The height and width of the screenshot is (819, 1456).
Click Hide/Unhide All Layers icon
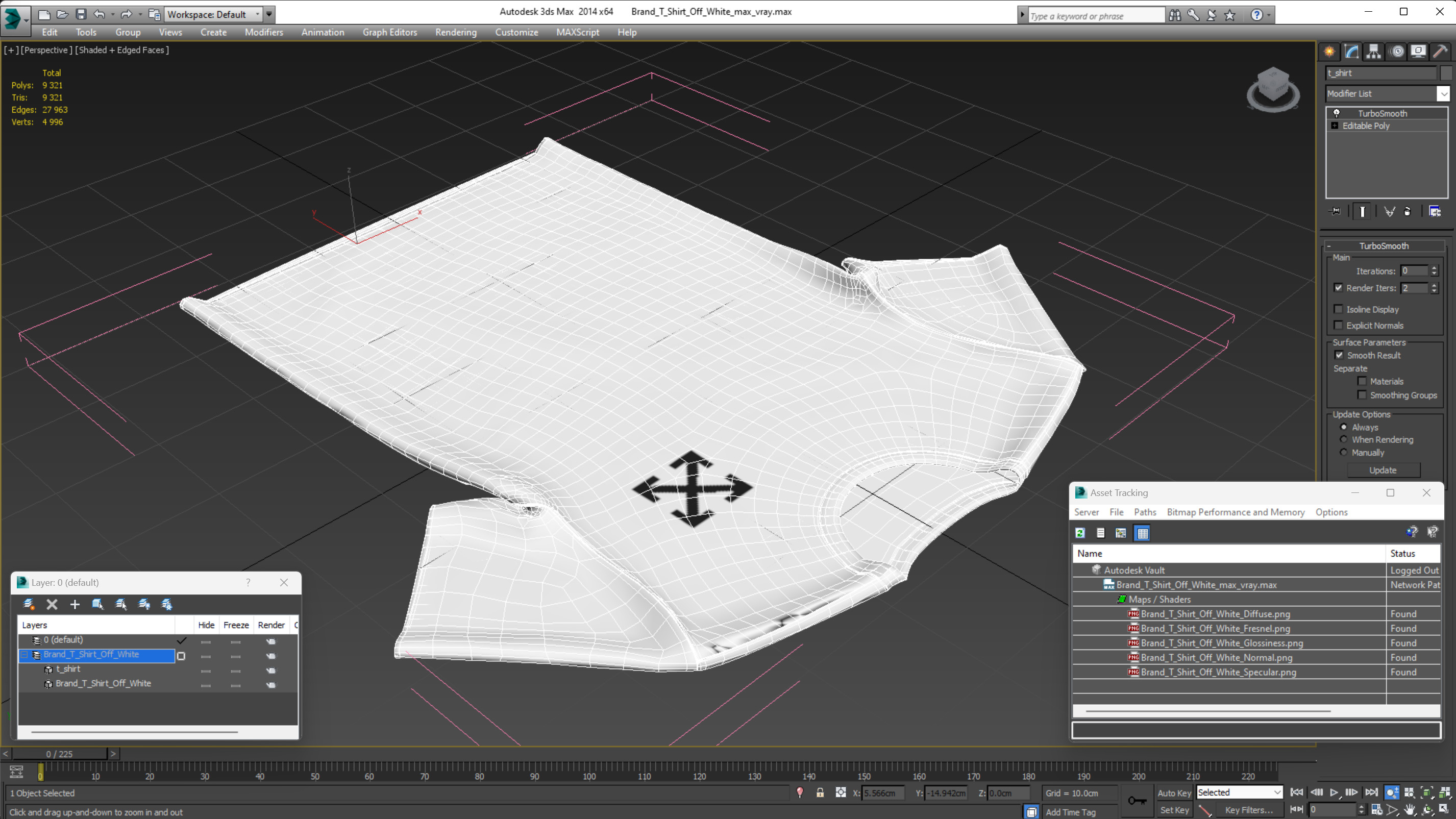[x=144, y=604]
